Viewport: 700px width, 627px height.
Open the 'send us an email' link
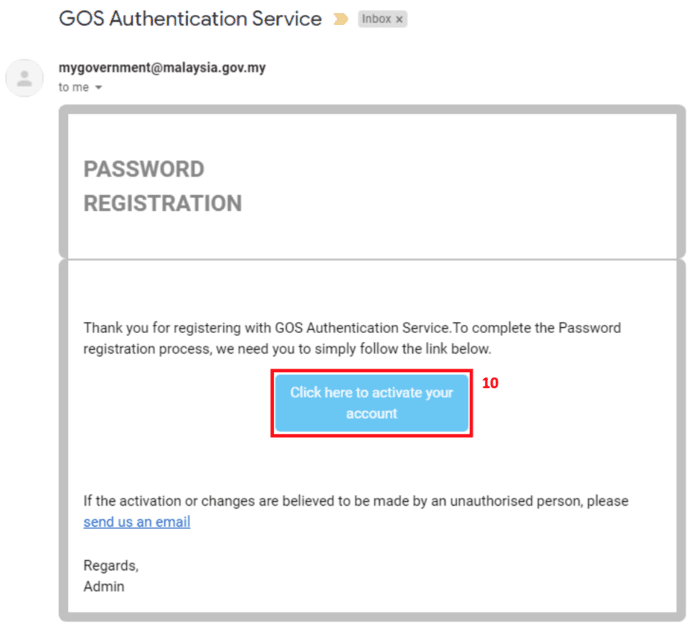tap(137, 522)
